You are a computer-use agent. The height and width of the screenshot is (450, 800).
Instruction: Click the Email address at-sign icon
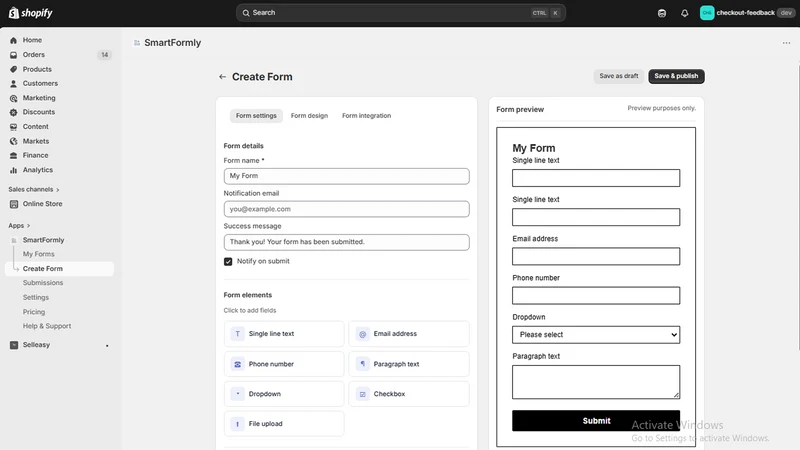point(362,334)
